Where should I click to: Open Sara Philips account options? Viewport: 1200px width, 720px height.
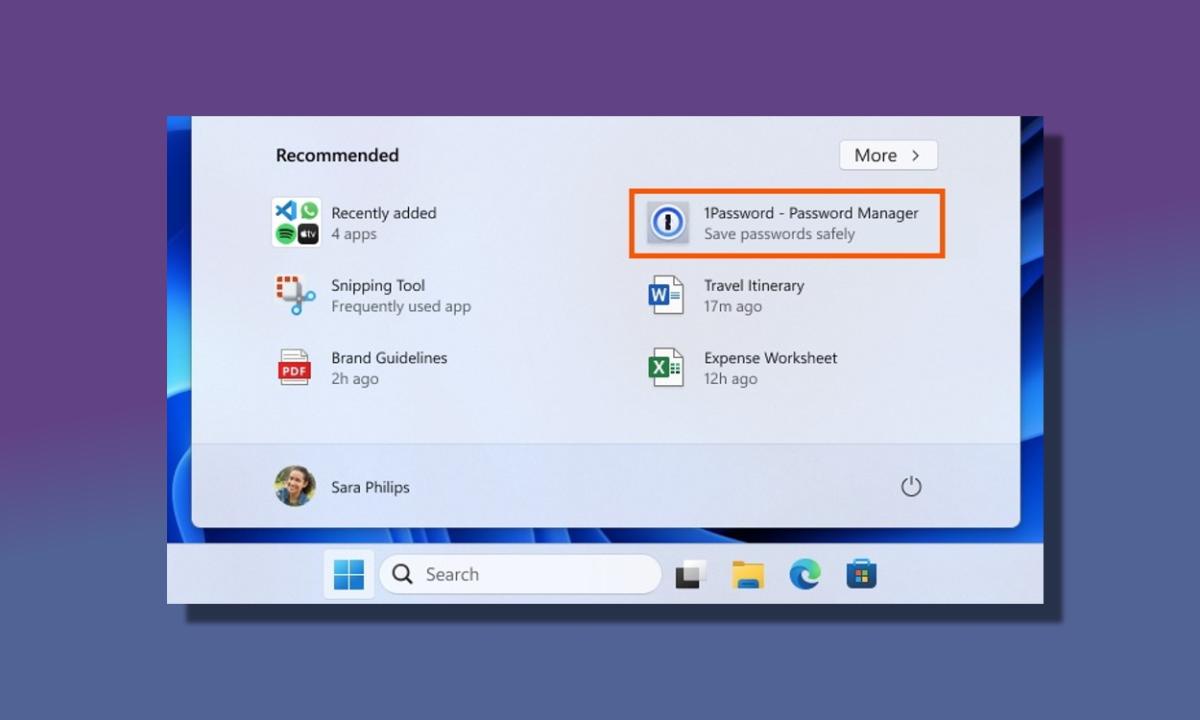pos(370,487)
